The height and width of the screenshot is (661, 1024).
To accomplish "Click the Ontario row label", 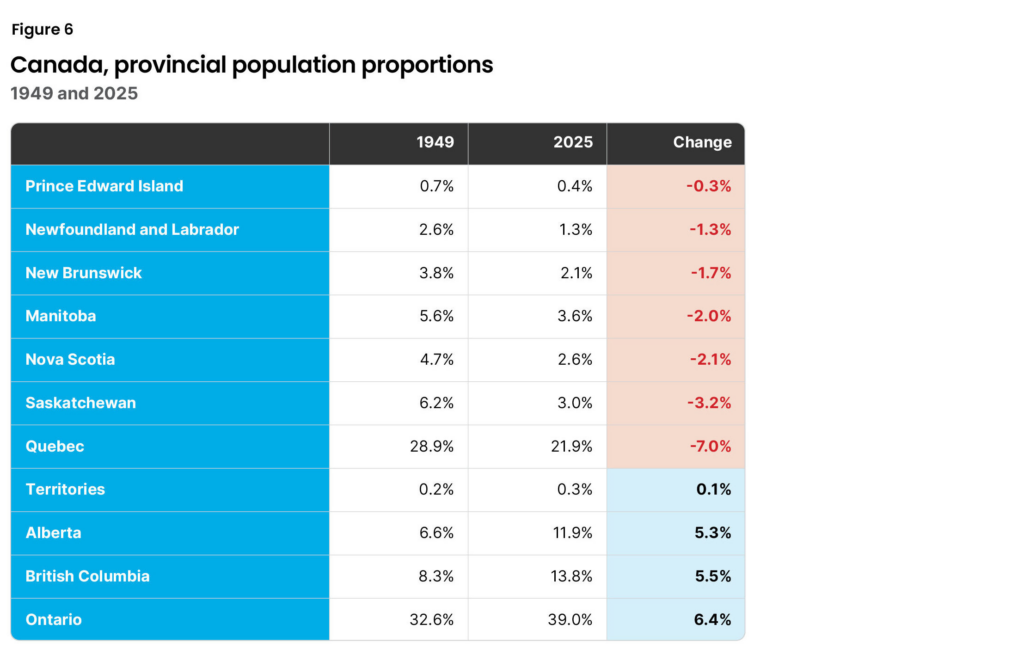I will click(54, 620).
